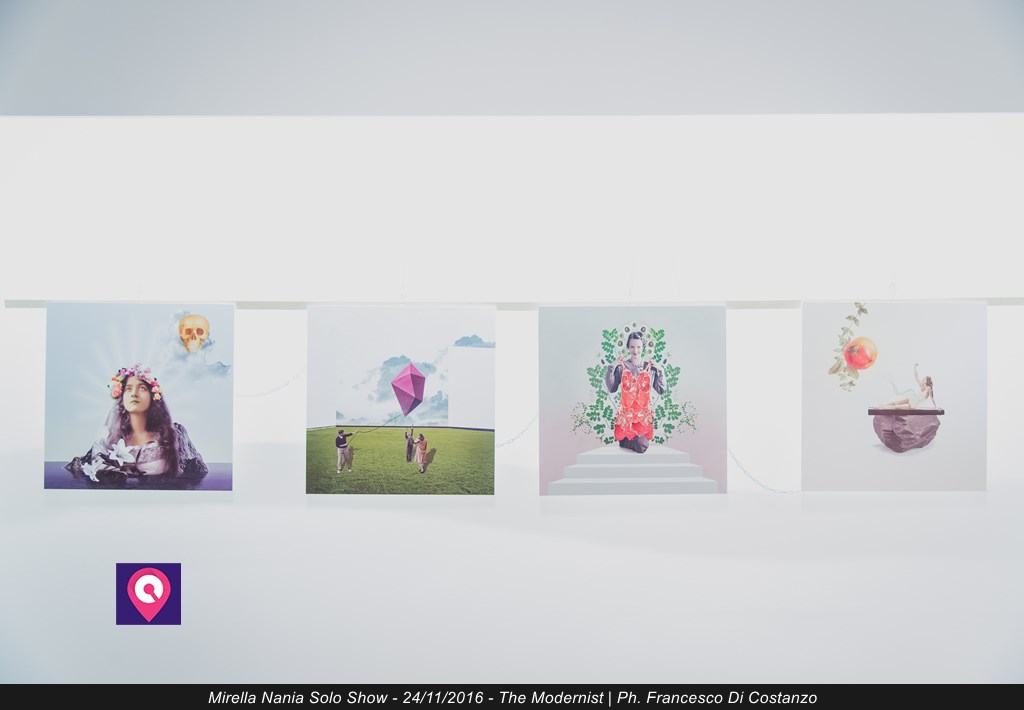Select the pink geometric kite shape

408,388
